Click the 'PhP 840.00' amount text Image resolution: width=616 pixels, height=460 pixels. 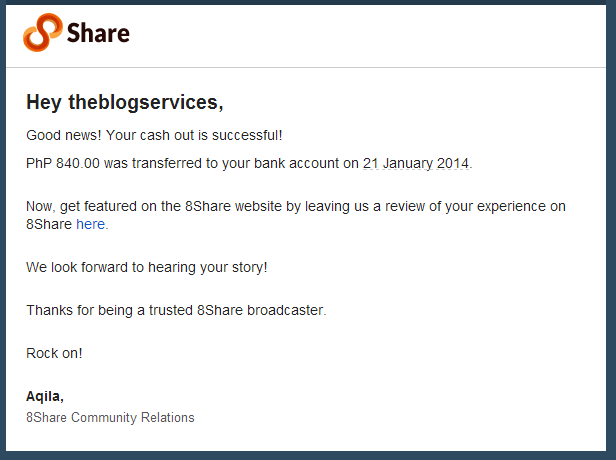coord(63,163)
